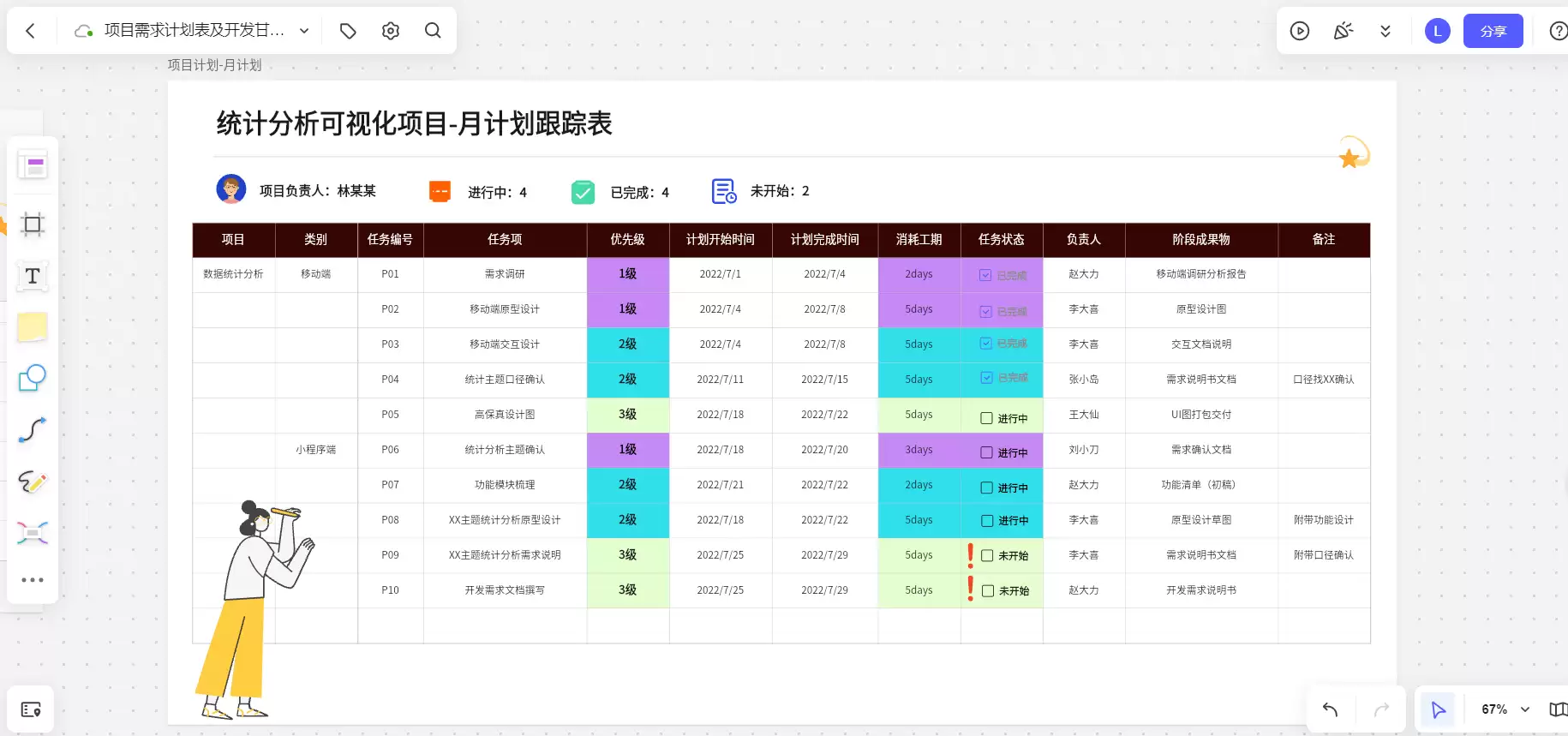
Task: Choose the connector line tool
Action: 33,429
